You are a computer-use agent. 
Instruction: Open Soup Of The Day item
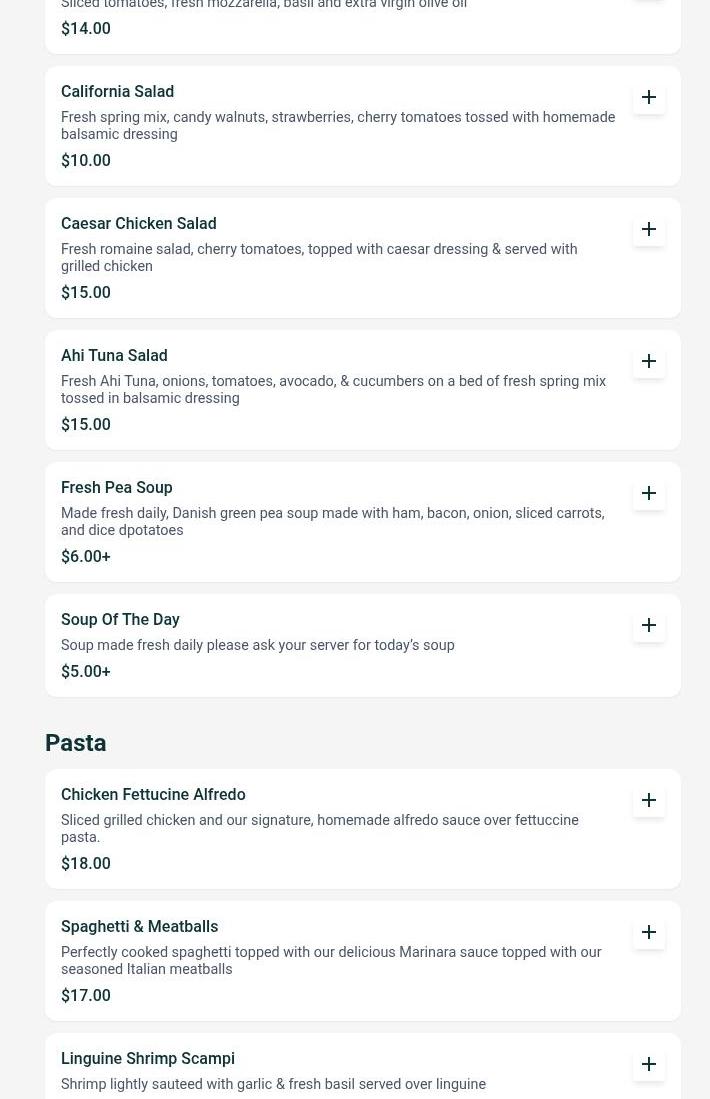pos(120,619)
